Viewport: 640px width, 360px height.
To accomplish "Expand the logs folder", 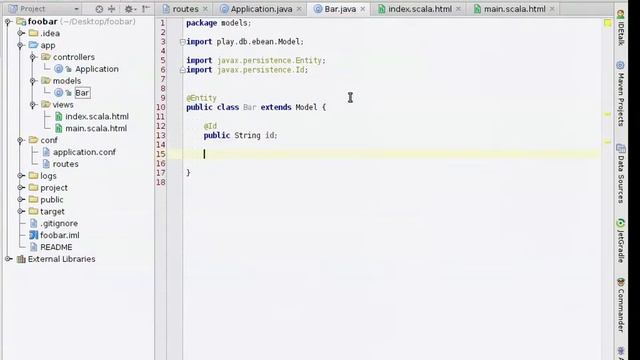I will coord(20,176).
